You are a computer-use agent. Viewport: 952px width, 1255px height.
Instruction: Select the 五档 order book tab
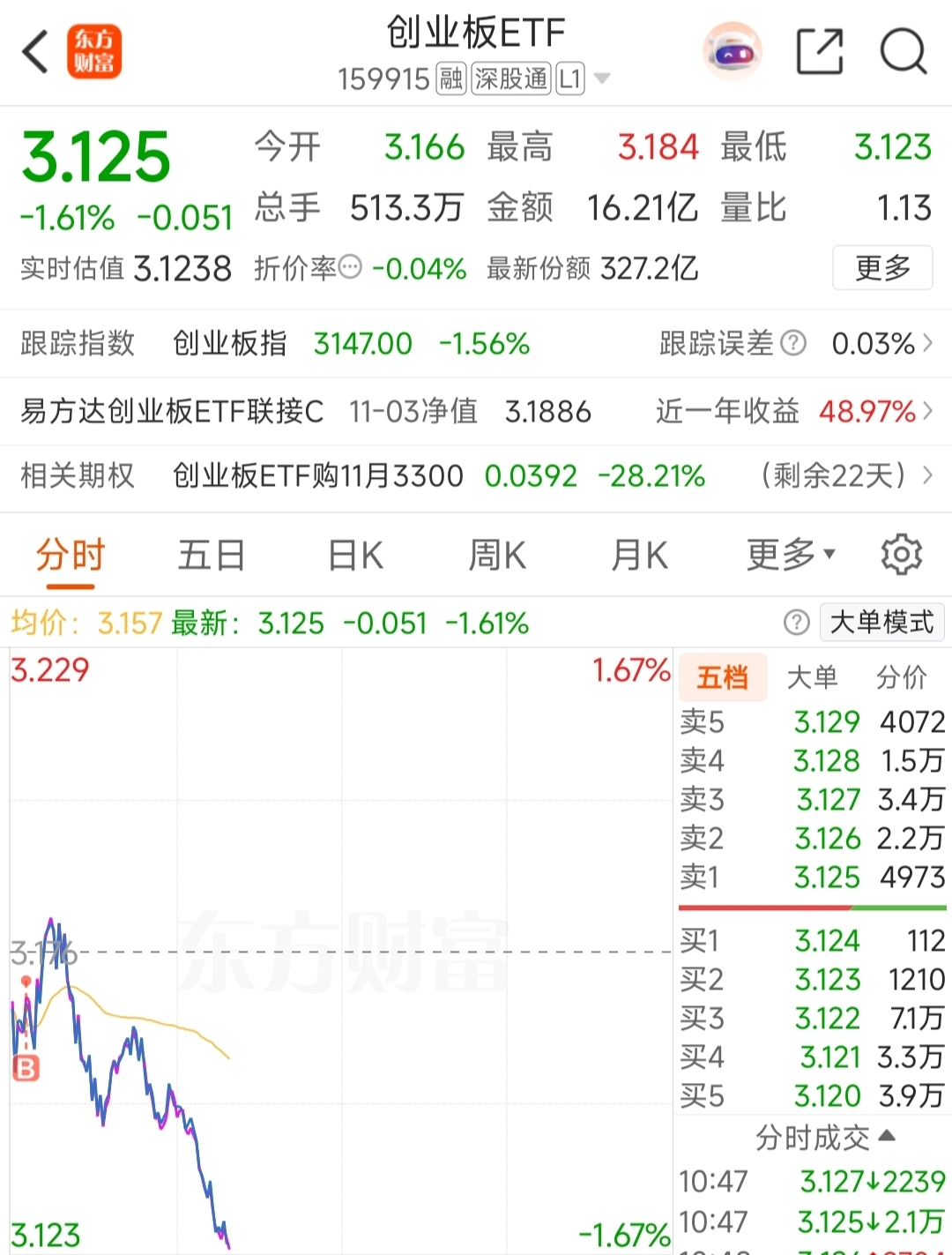pyautogui.click(x=722, y=677)
